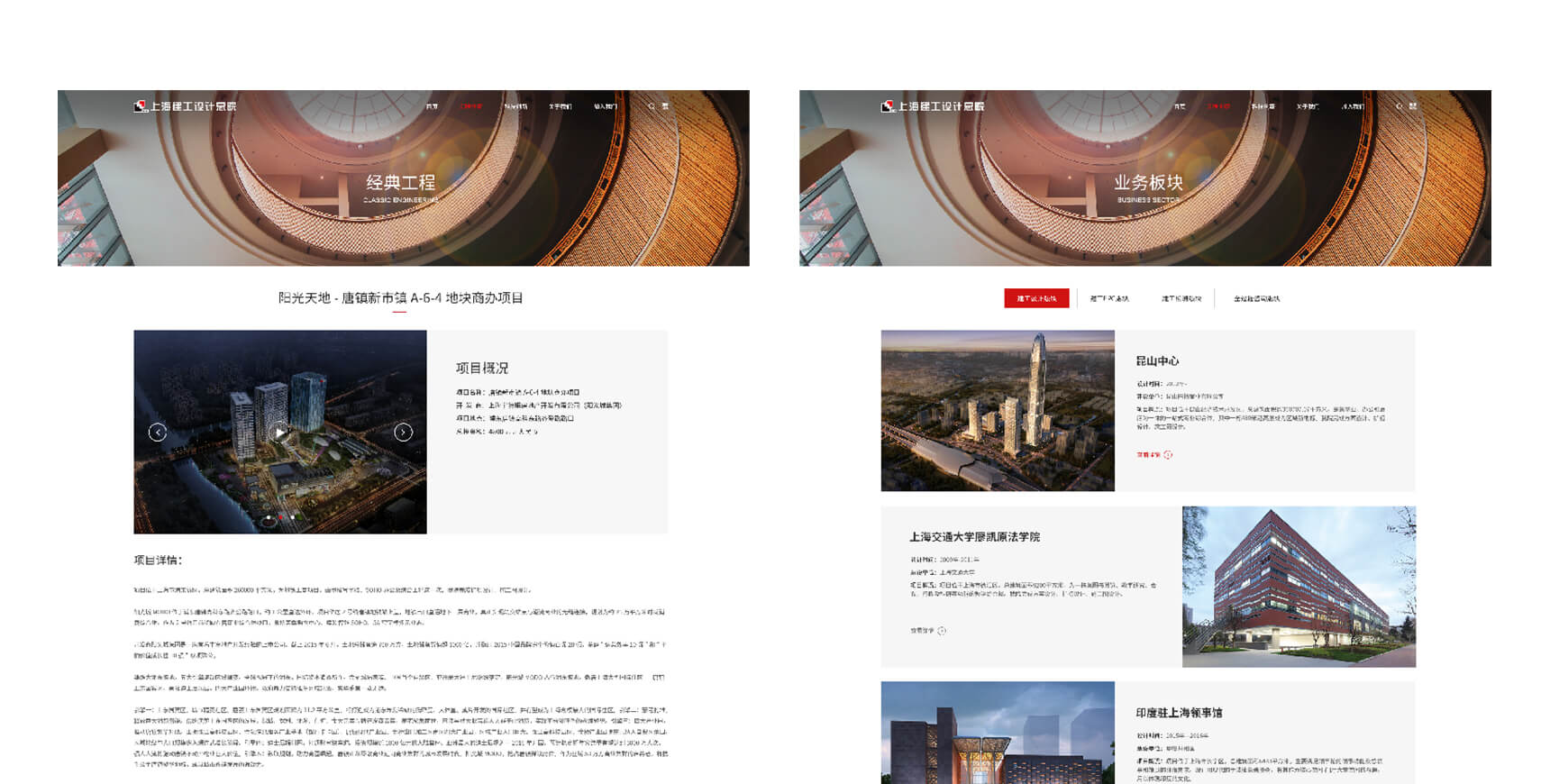Select the red active nav item on 经典工程 page

pos(471,106)
